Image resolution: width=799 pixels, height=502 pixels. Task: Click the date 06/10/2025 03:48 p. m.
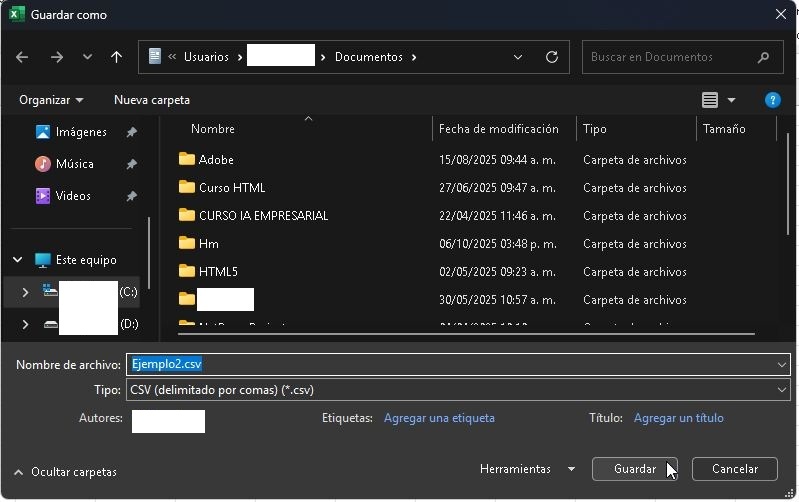click(498, 244)
